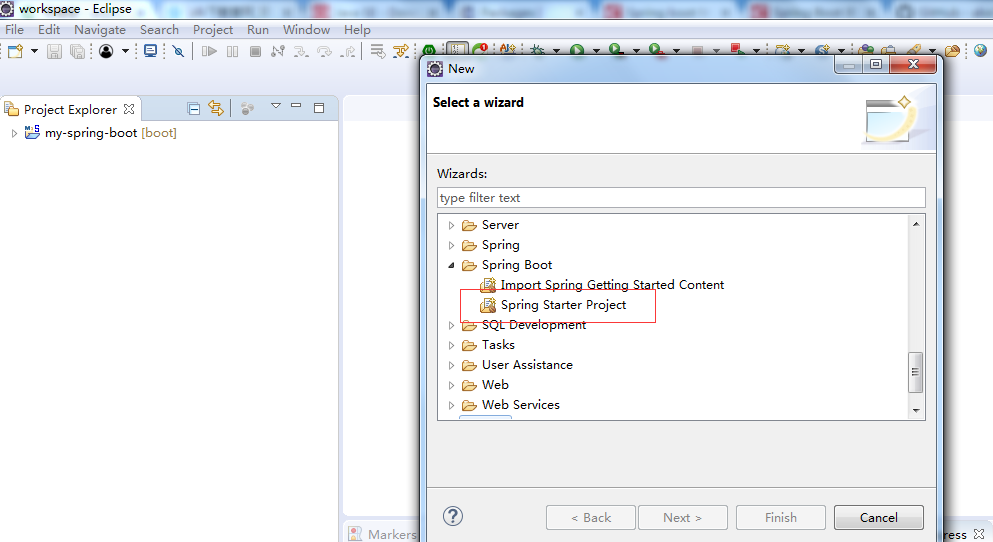This screenshot has width=993, height=542.
Task: Expand the my-spring-boot project node
Action: click(14, 134)
